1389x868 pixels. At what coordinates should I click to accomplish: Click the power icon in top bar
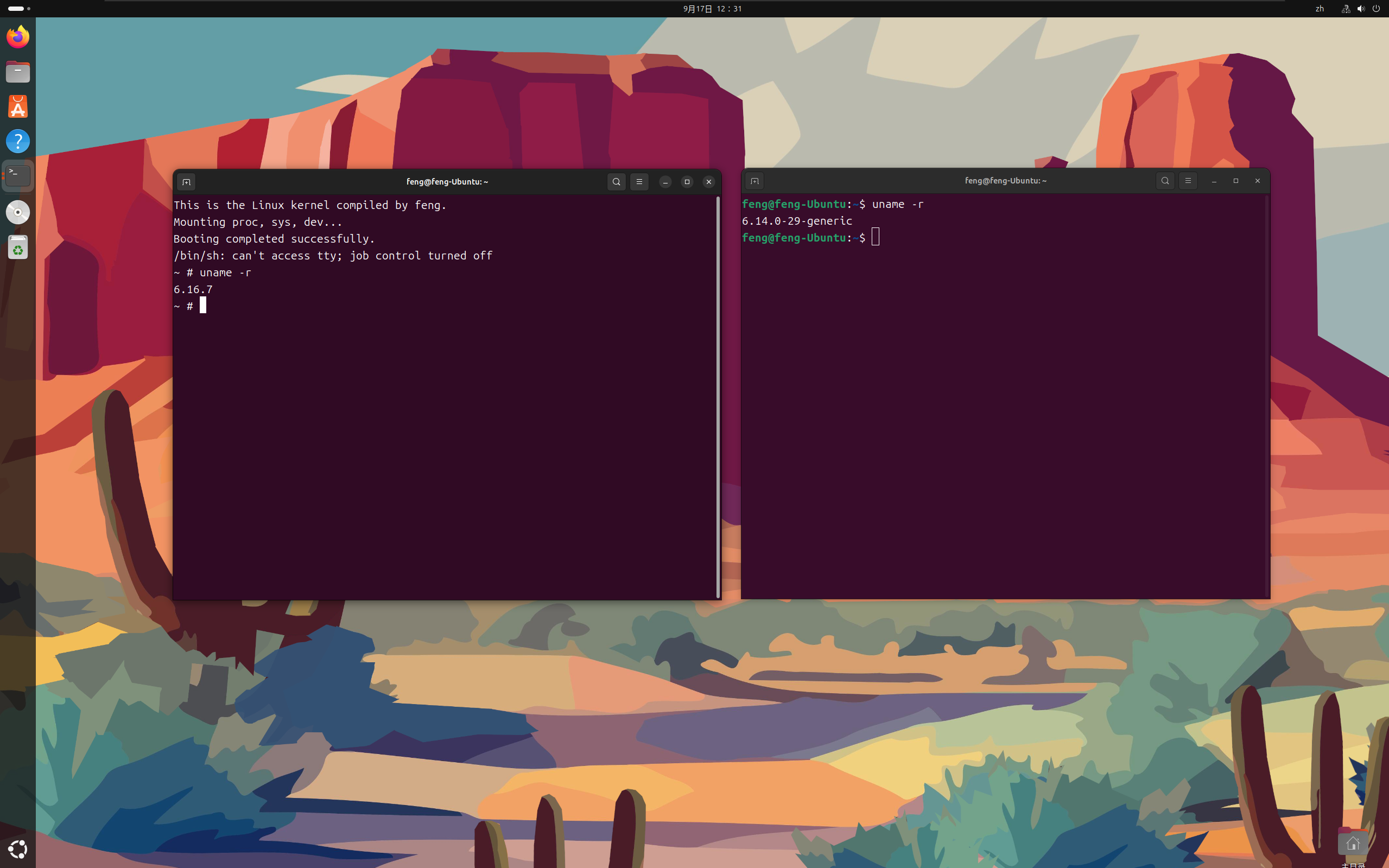[x=1376, y=9]
